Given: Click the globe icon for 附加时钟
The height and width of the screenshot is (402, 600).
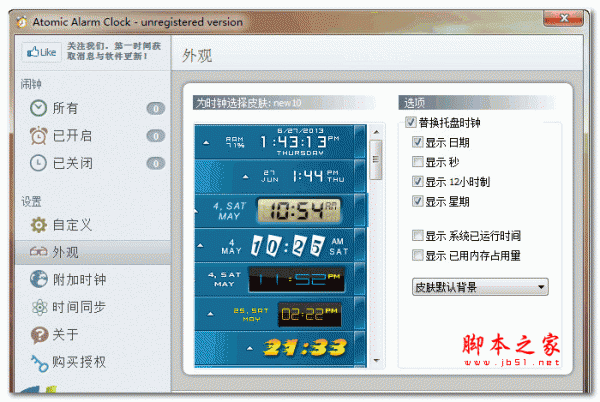Looking at the screenshot, I should click(x=39, y=279).
